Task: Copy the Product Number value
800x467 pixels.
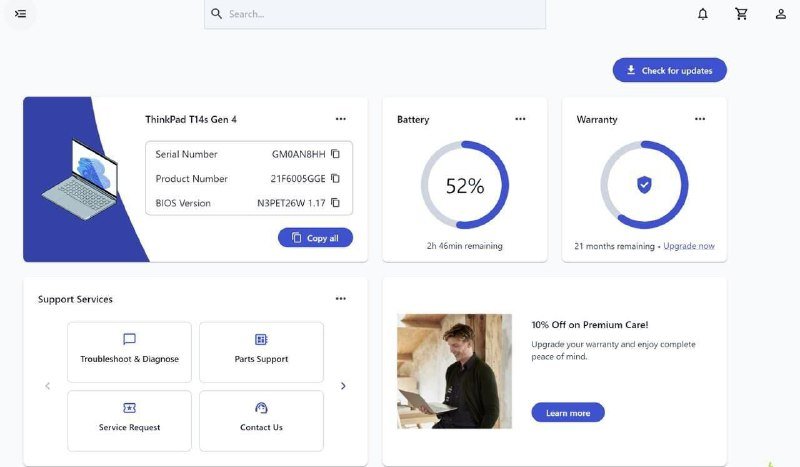Action: click(336, 178)
